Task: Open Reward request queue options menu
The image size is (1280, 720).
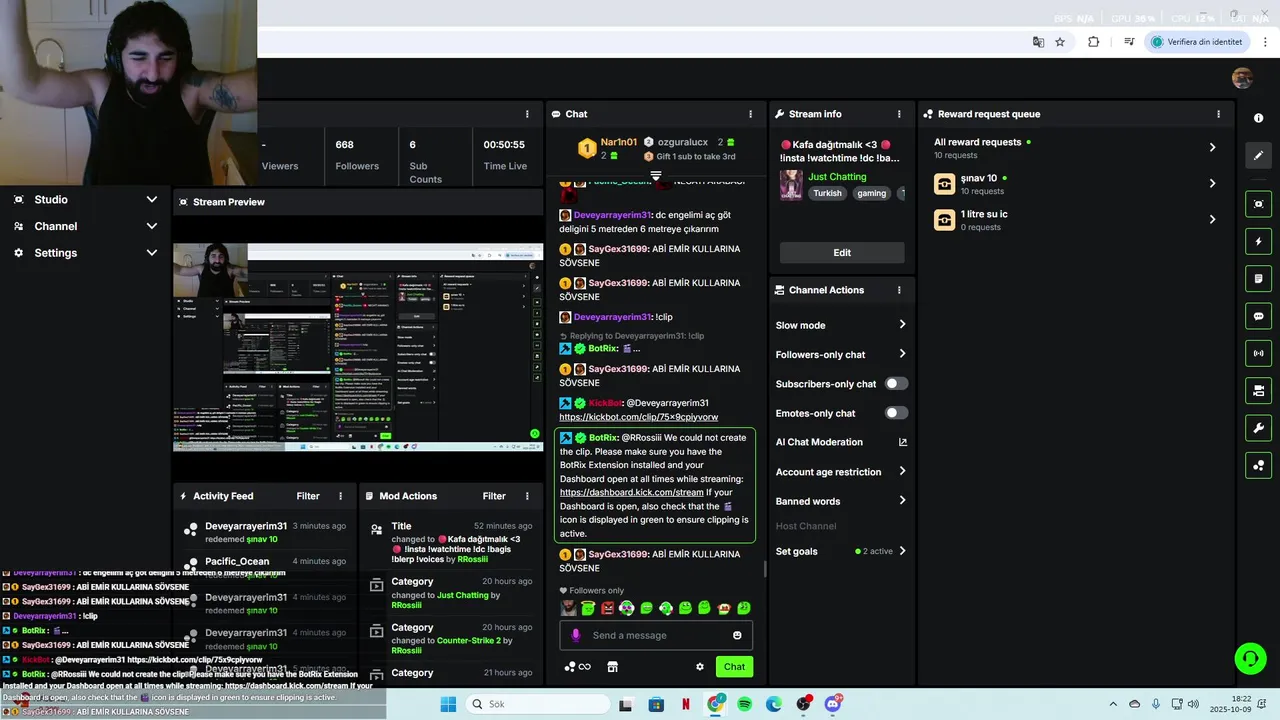Action: point(1218,114)
